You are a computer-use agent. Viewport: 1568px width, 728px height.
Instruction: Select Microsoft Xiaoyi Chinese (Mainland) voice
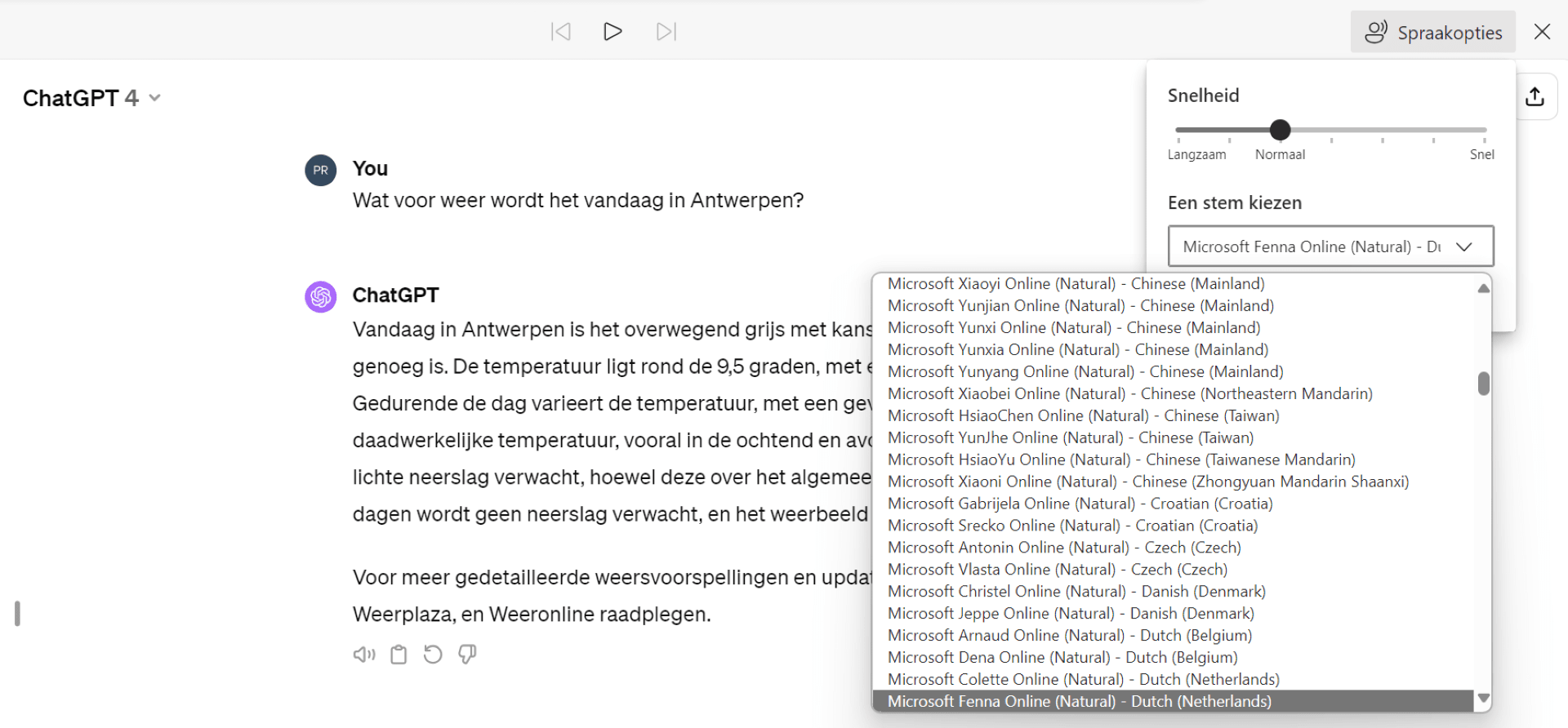click(1174, 284)
